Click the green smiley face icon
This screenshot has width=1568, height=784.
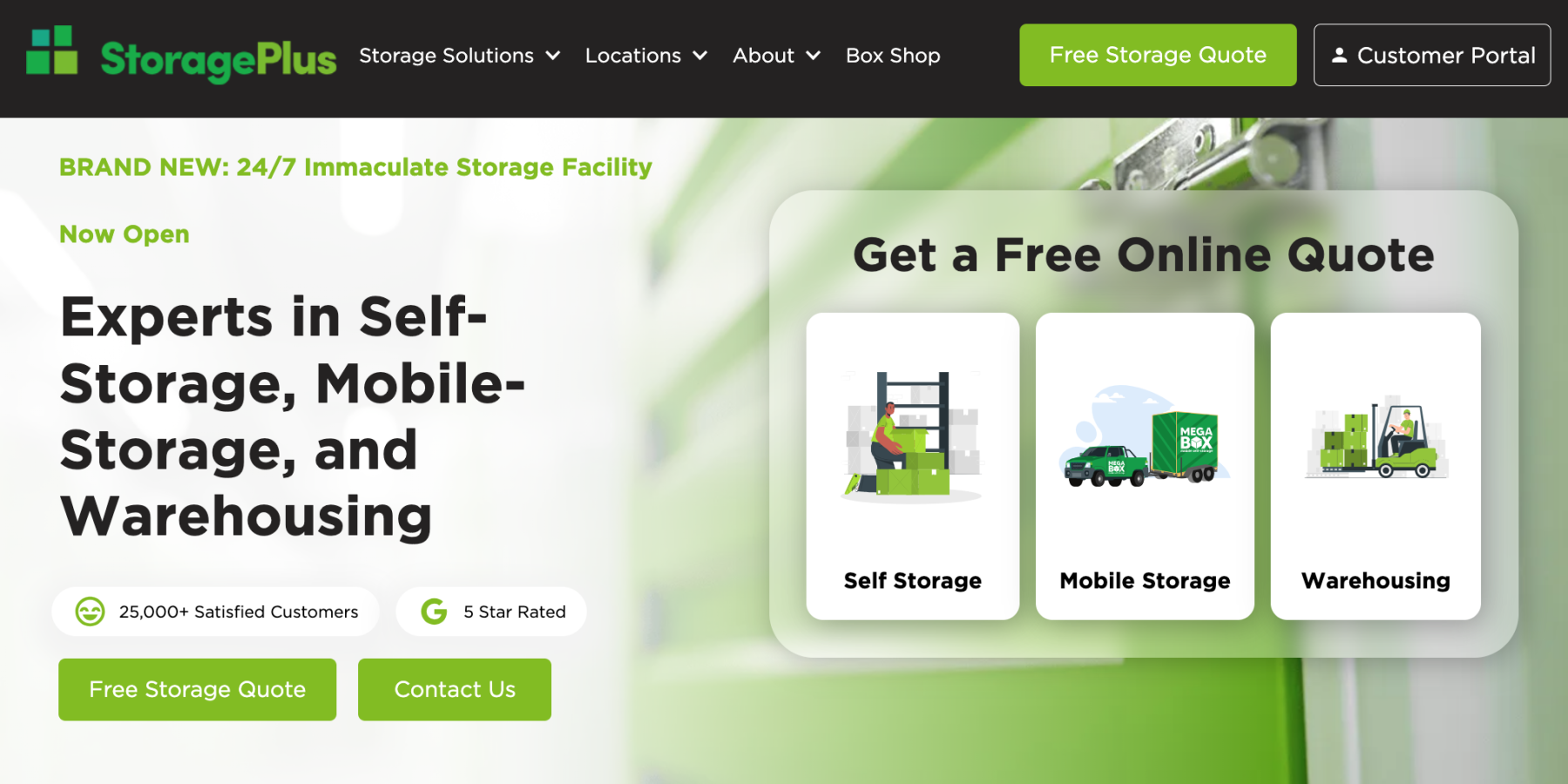click(90, 612)
